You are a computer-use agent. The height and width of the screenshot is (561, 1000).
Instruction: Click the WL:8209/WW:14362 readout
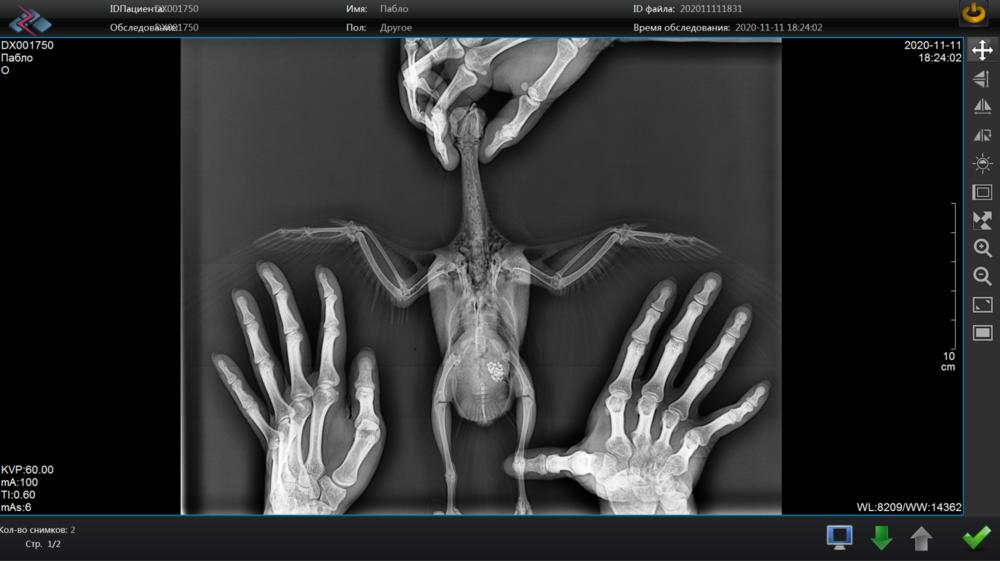point(909,507)
